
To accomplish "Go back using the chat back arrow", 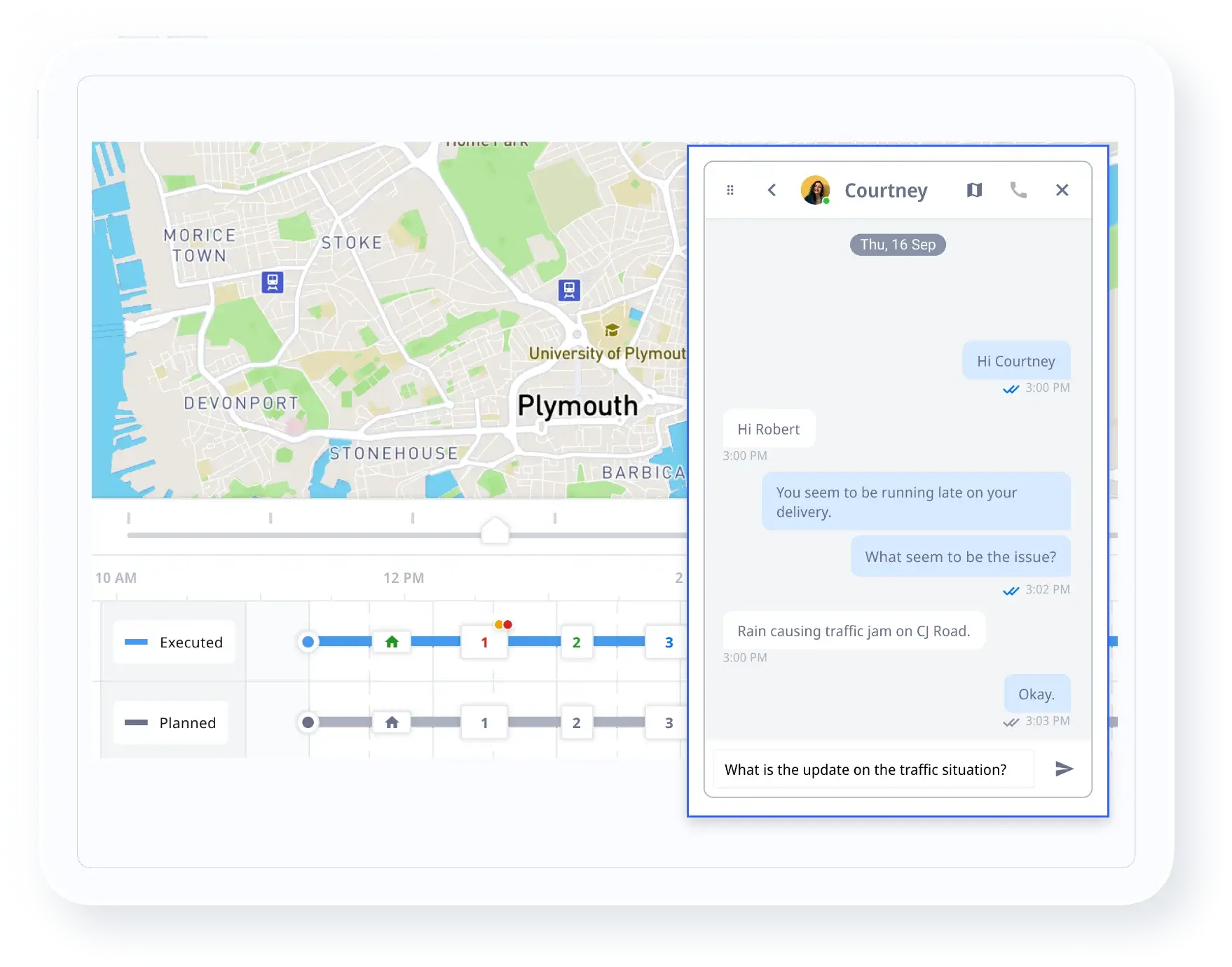I will pos(772,190).
